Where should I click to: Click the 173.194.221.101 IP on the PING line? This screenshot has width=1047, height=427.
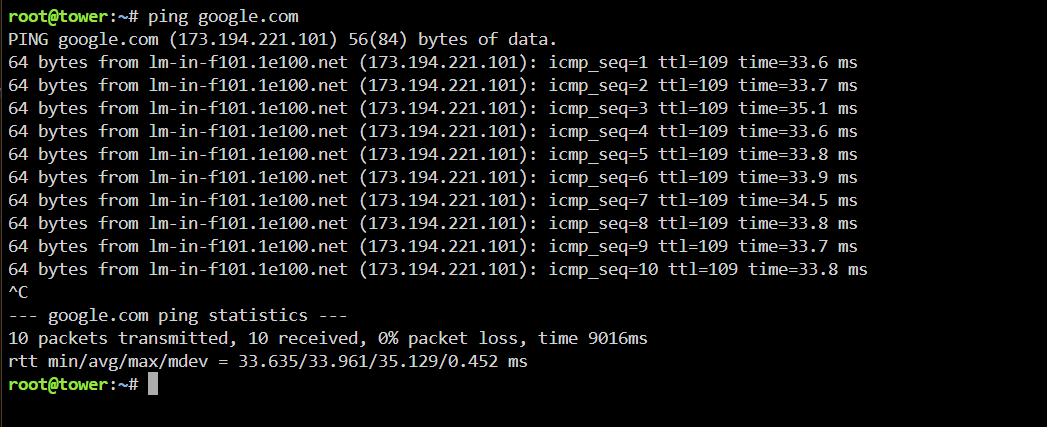[253, 39]
